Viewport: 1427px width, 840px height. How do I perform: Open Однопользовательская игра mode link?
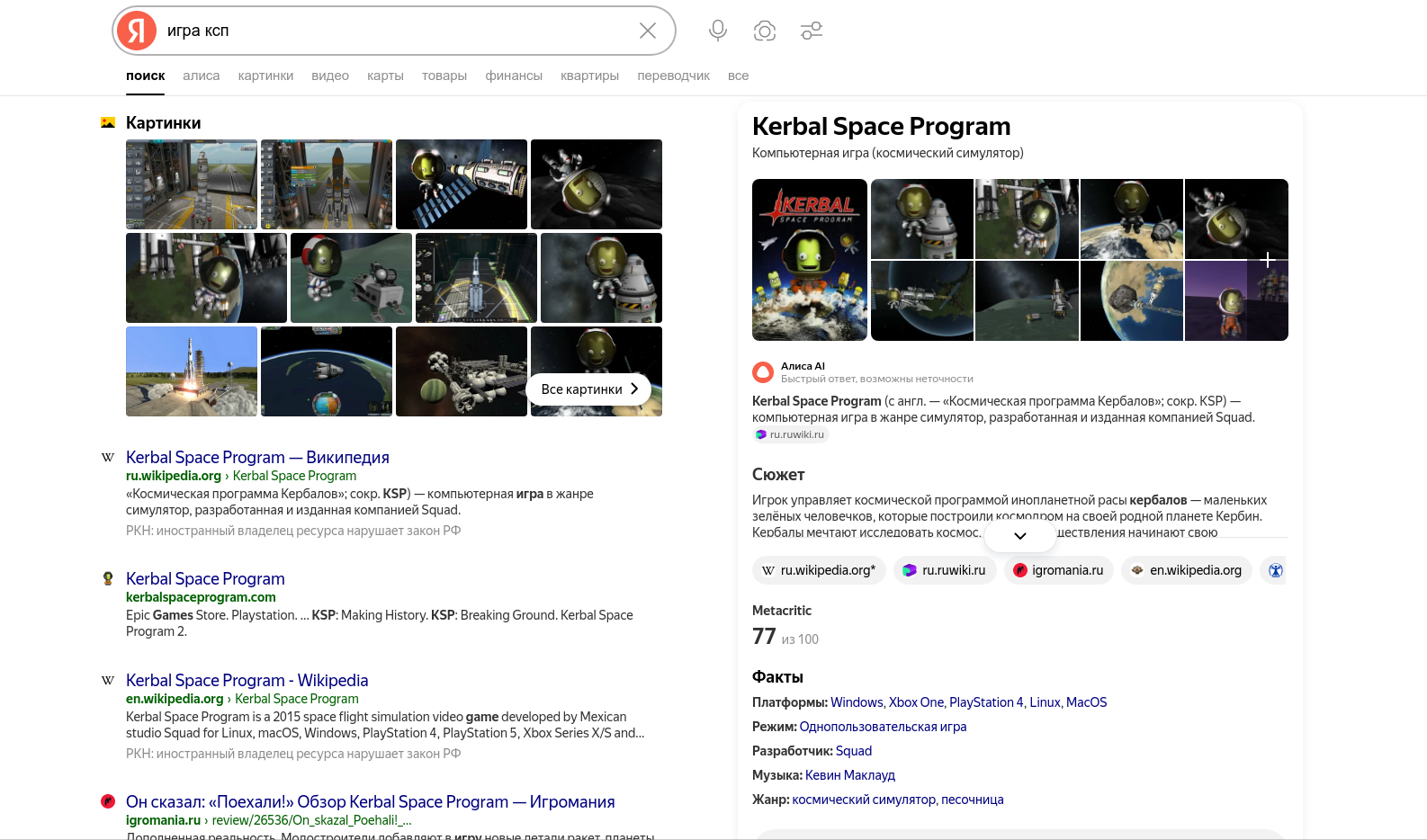click(883, 727)
